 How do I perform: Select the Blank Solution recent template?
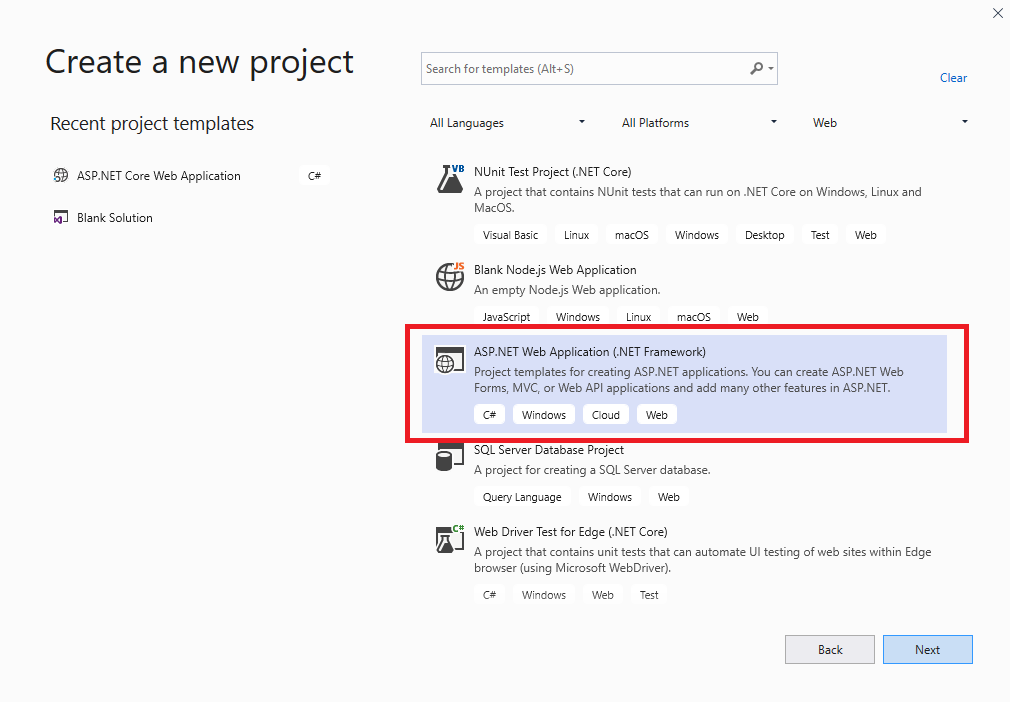(x=115, y=218)
